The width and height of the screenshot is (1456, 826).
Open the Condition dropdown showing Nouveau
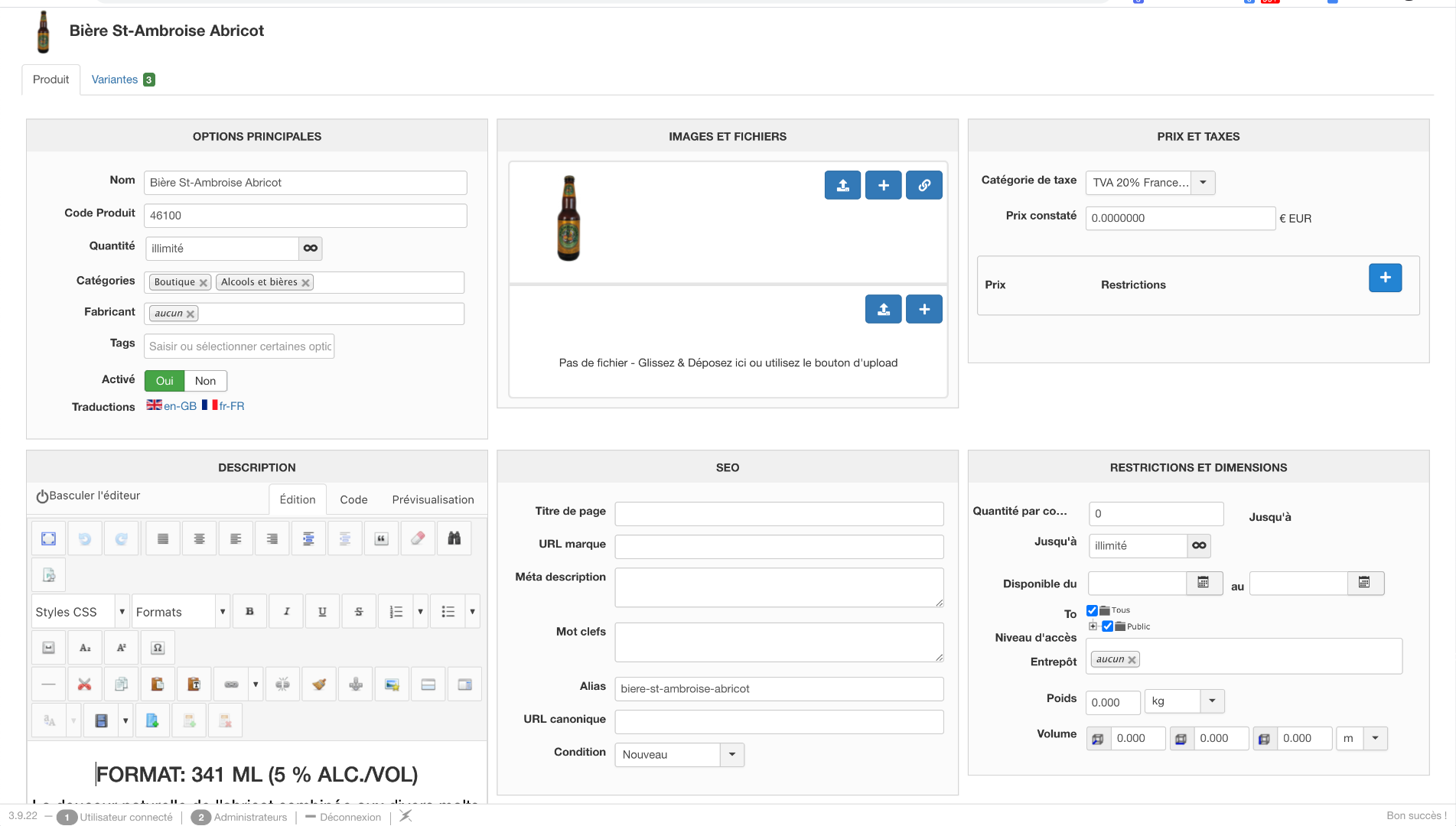731,755
